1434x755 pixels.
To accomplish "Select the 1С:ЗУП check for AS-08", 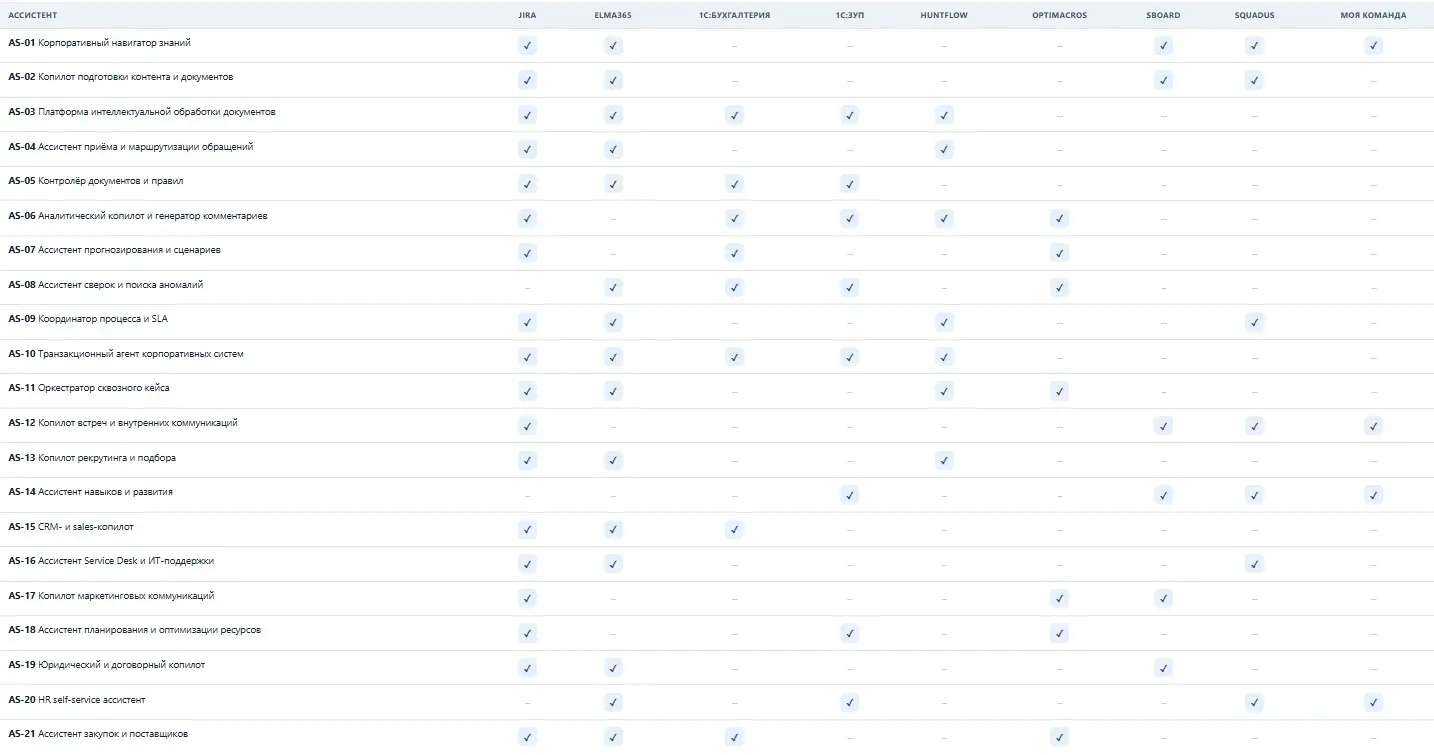I will coord(849,288).
